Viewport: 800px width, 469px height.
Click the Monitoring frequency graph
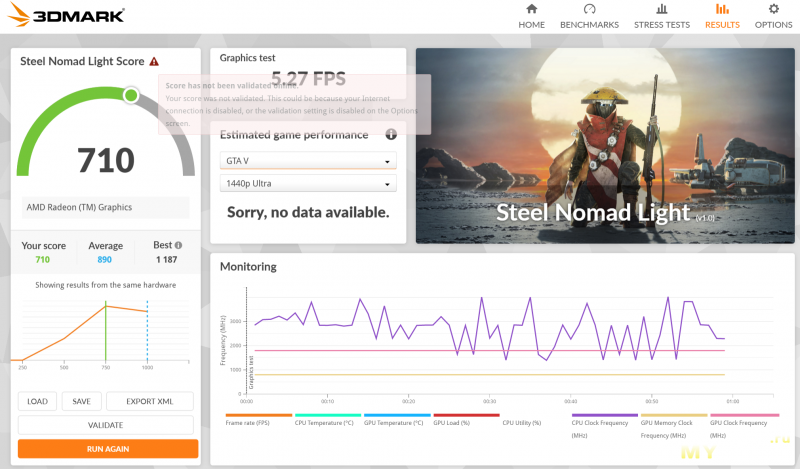[x=497, y=344]
